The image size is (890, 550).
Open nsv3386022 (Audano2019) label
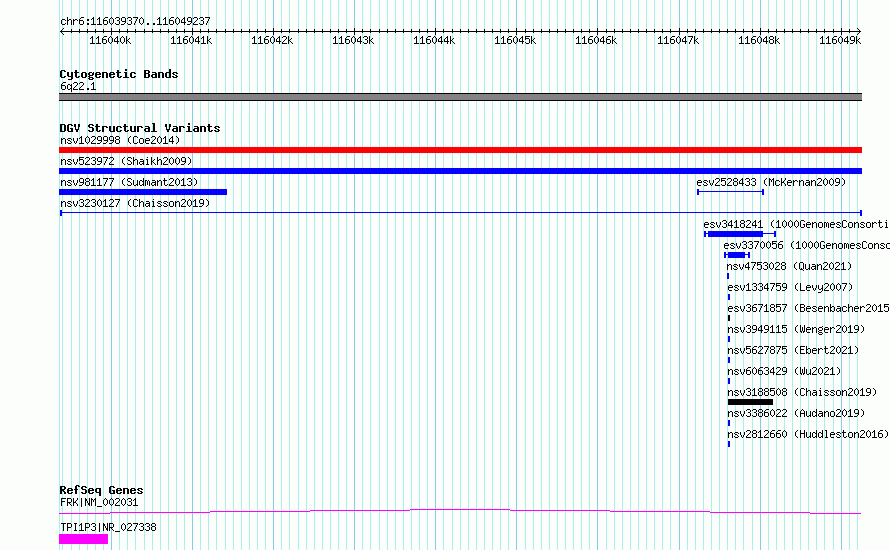[x=796, y=413]
